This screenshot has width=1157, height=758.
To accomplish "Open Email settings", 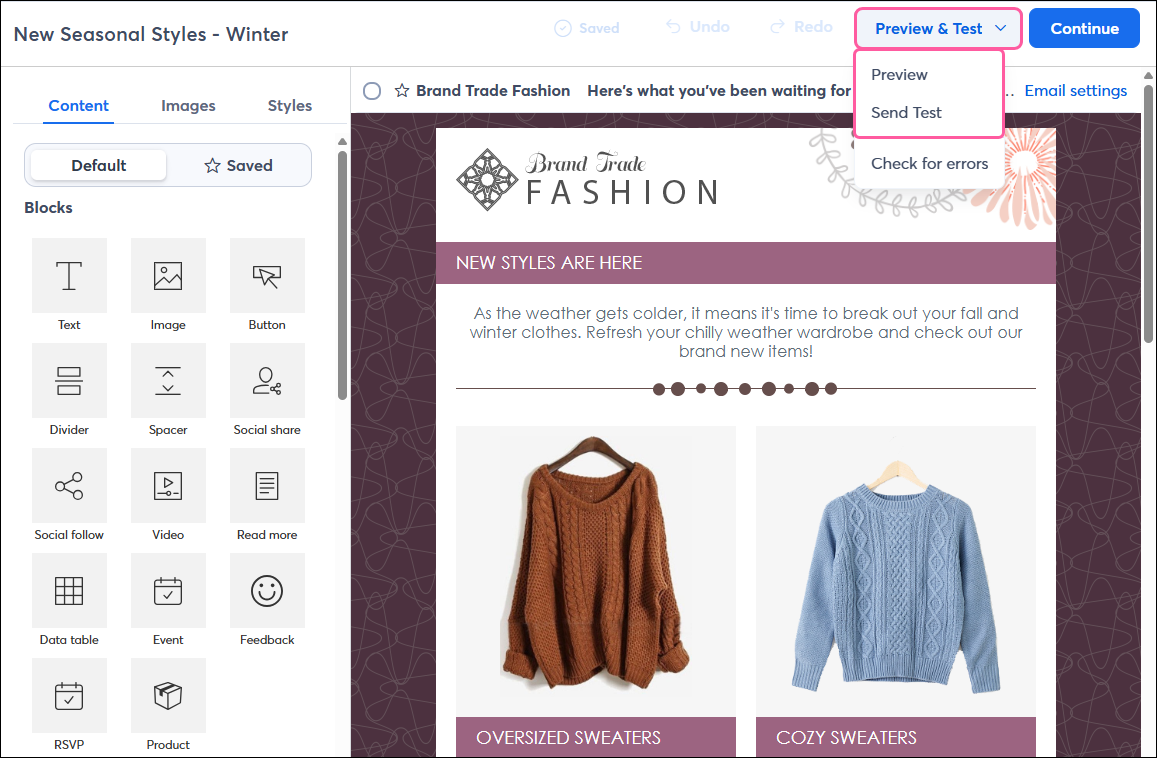I will [x=1075, y=90].
